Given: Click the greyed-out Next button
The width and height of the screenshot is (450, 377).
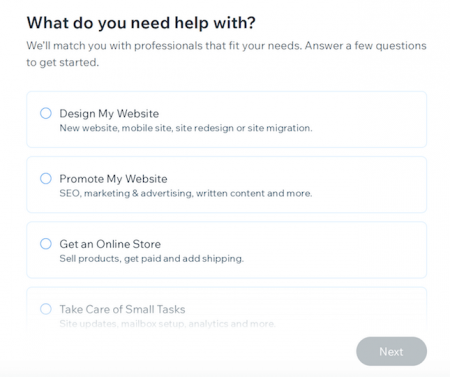Looking at the screenshot, I should [x=391, y=351].
